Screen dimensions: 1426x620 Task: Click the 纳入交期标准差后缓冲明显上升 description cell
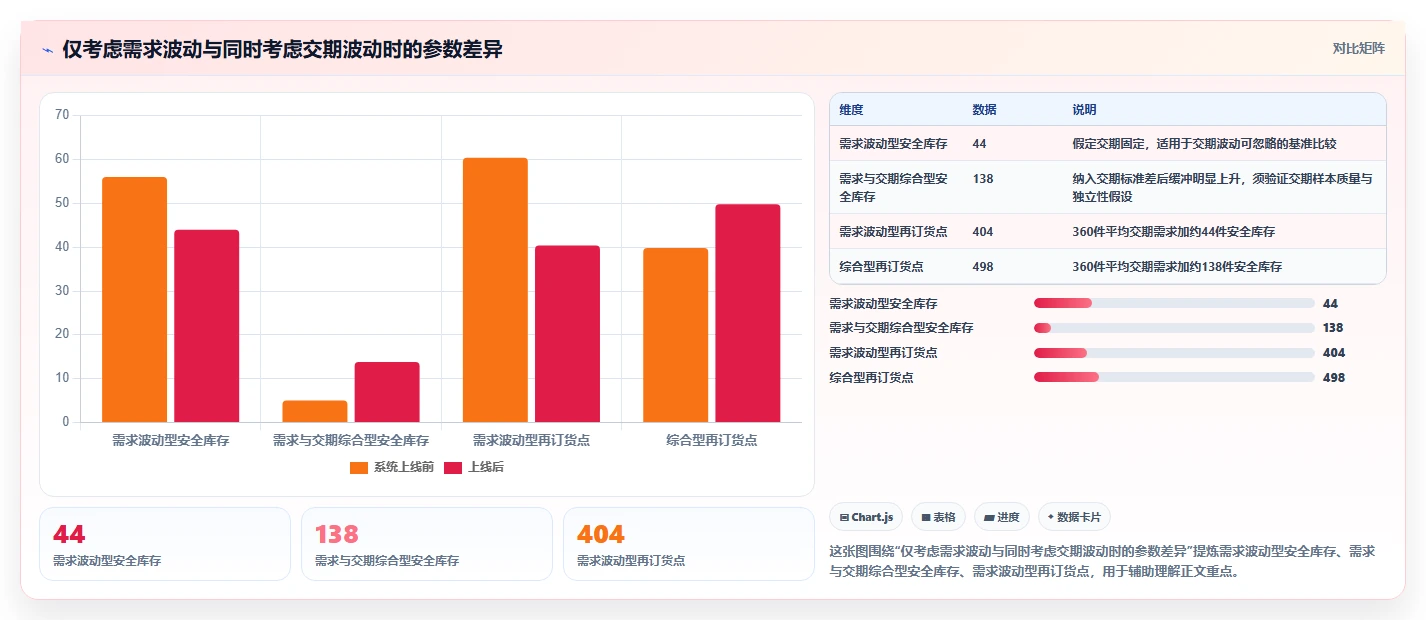point(1222,187)
